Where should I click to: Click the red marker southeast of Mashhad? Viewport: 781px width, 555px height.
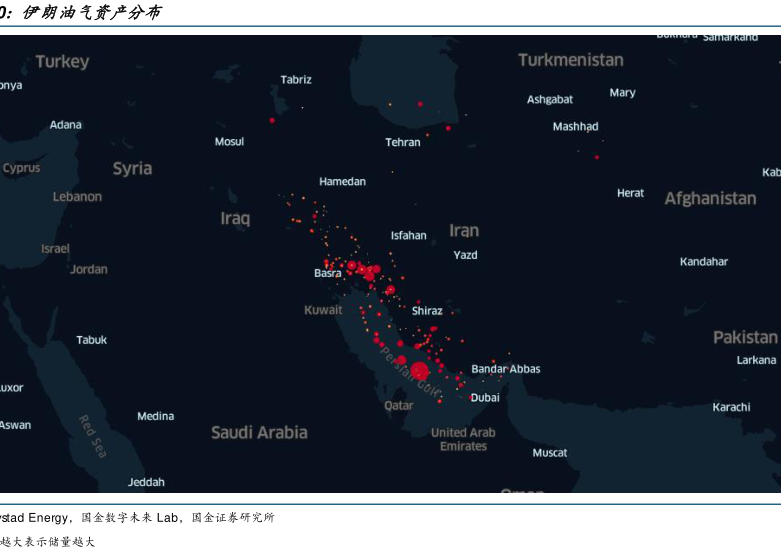597,157
